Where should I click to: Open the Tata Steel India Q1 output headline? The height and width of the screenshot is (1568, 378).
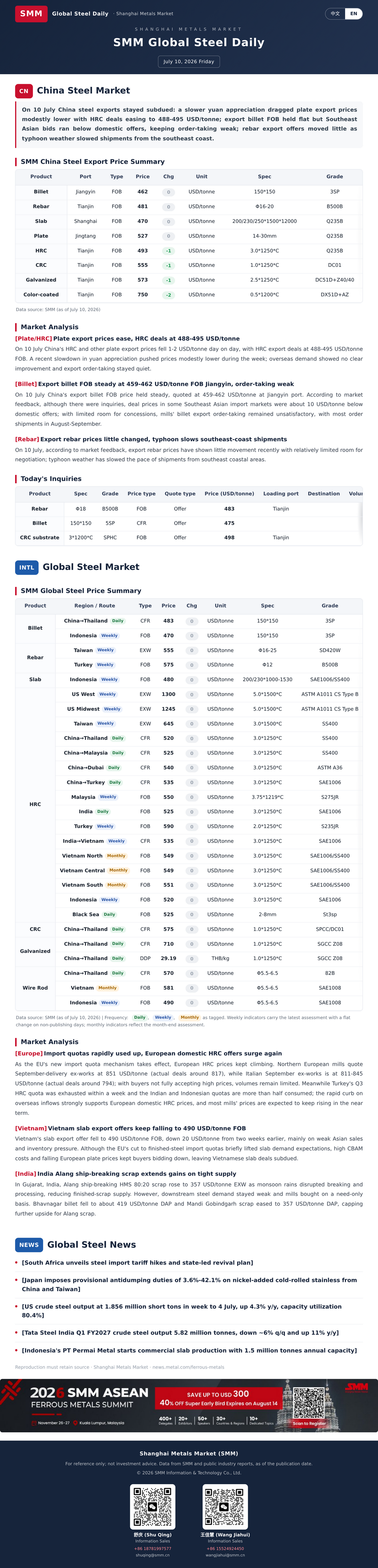coord(181,1333)
